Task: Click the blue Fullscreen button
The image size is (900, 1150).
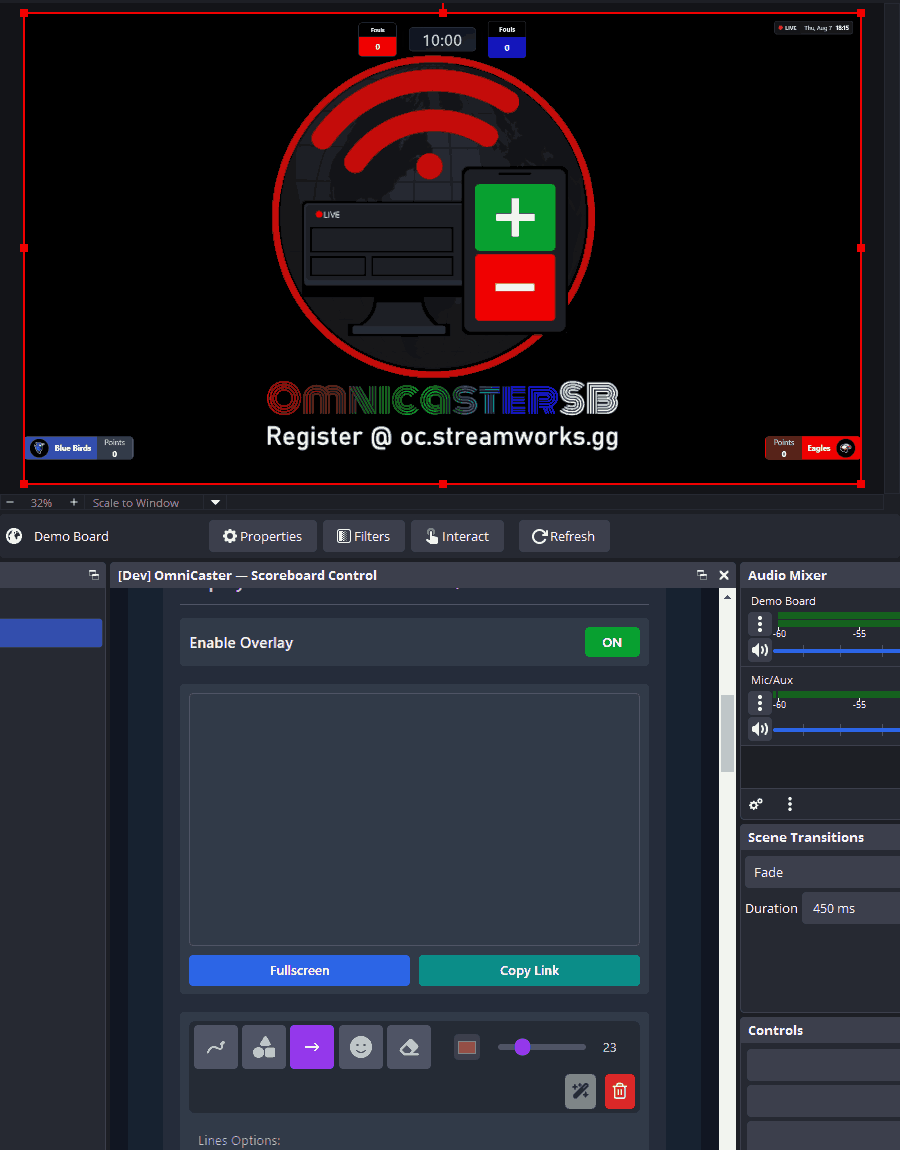Action: click(x=299, y=970)
